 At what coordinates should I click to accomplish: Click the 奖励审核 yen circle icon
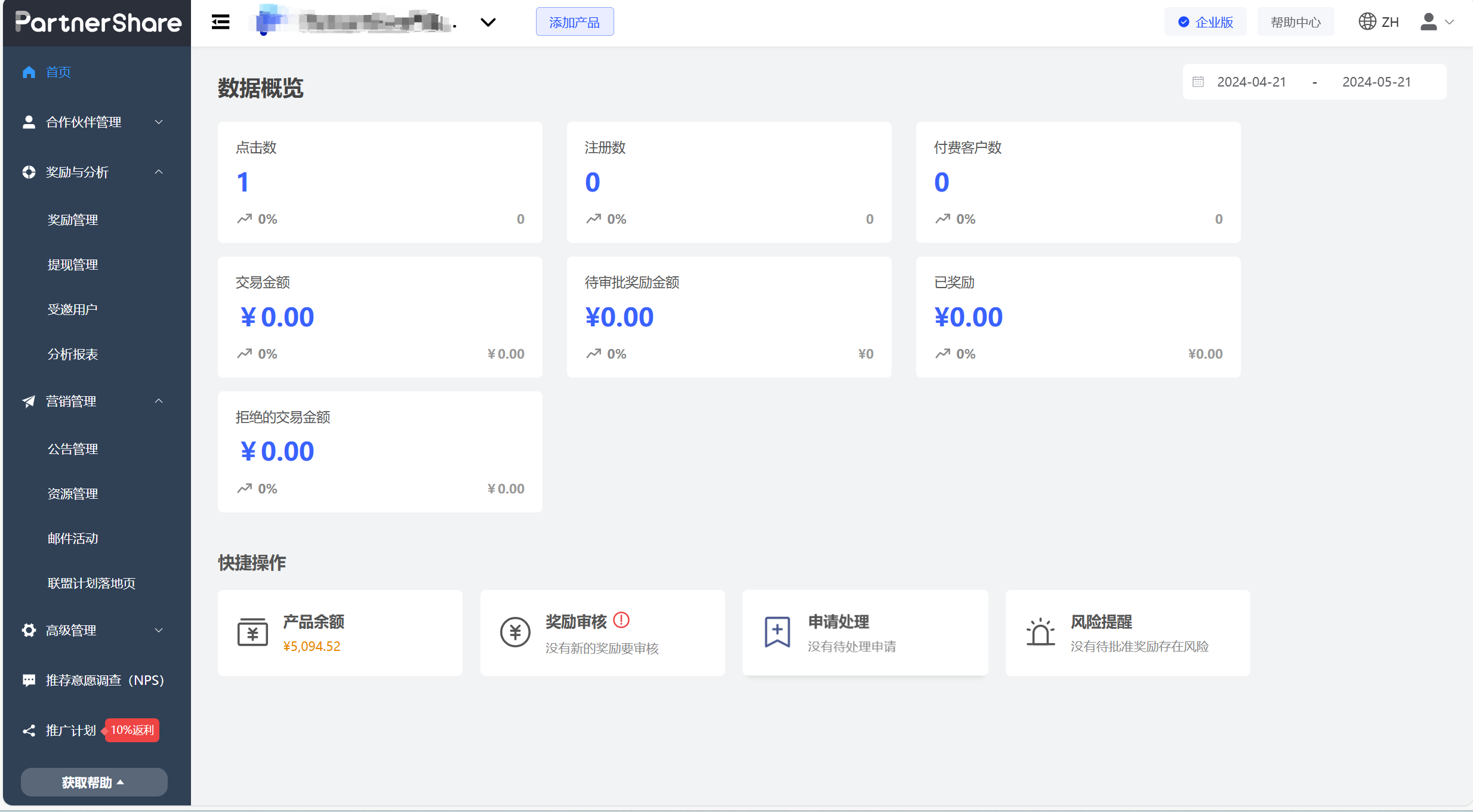tap(515, 632)
